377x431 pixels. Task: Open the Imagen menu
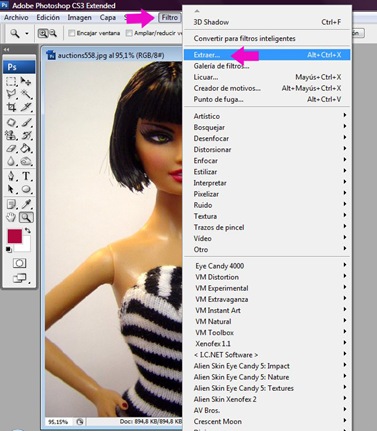pos(79,17)
